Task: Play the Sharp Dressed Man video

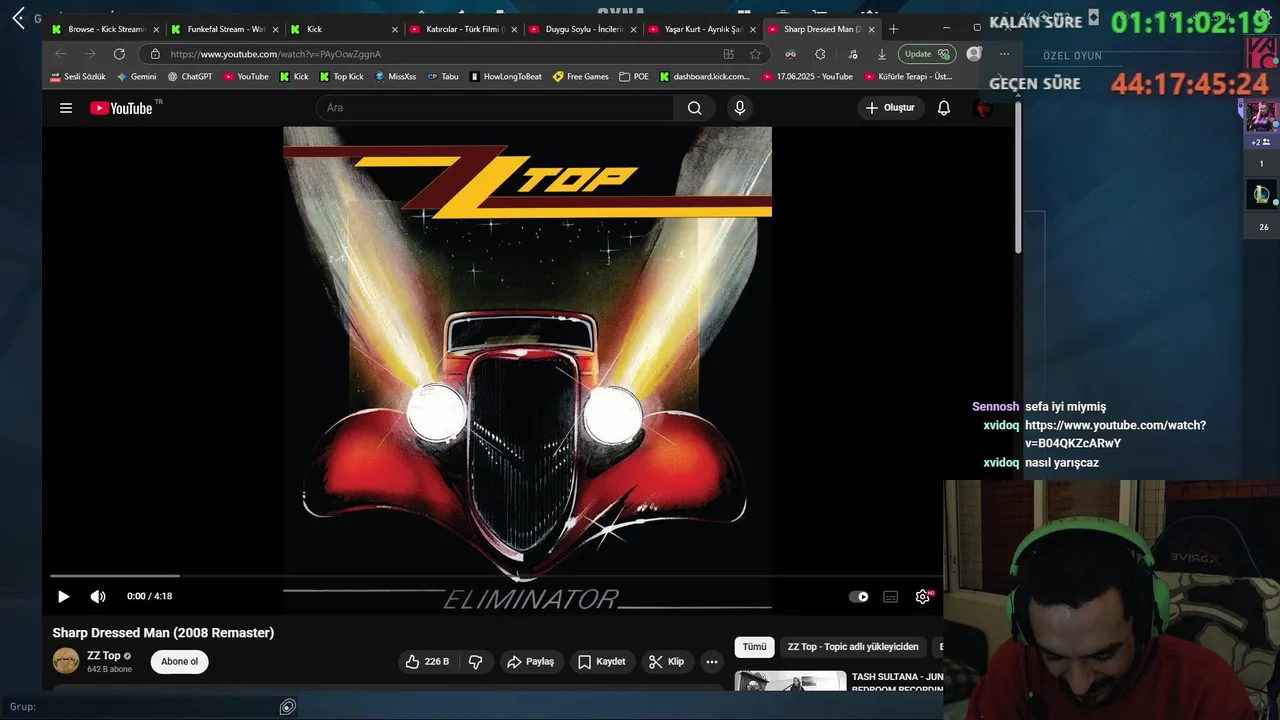Action: [x=63, y=597]
